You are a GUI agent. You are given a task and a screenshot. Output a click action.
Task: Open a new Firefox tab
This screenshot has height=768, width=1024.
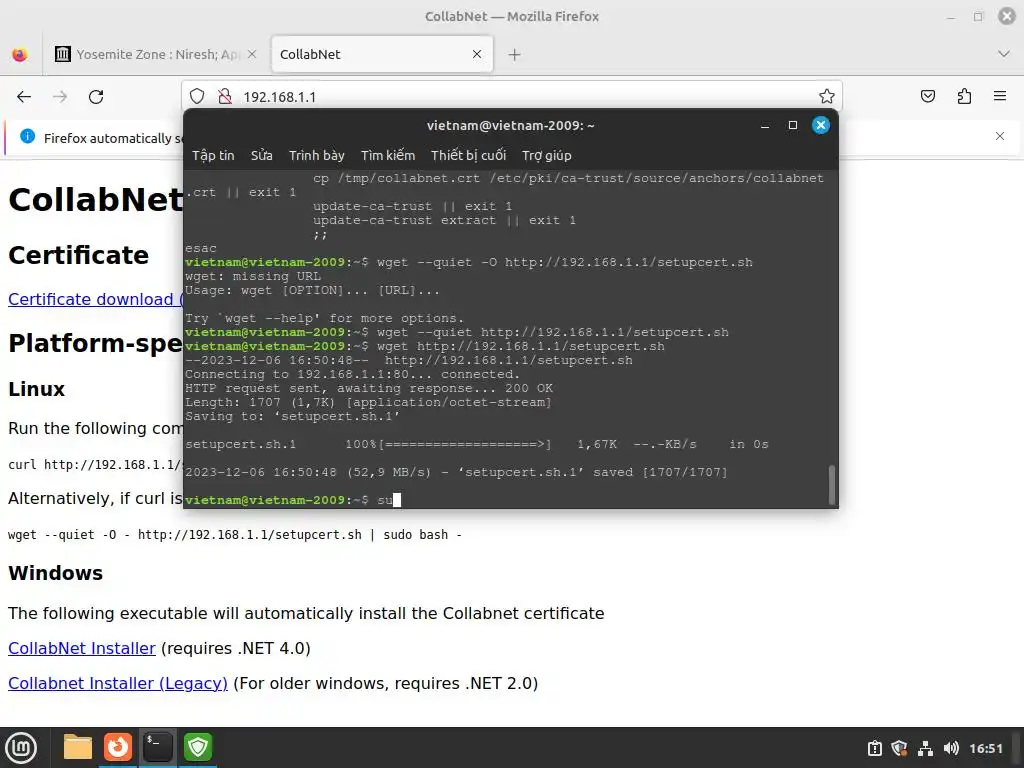[x=515, y=55]
